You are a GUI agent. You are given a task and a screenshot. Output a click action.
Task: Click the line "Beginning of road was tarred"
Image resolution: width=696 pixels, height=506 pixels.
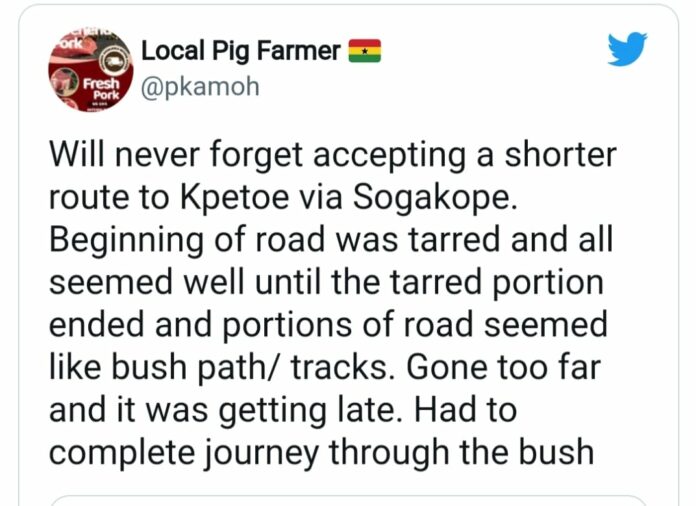(x=333, y=240)
